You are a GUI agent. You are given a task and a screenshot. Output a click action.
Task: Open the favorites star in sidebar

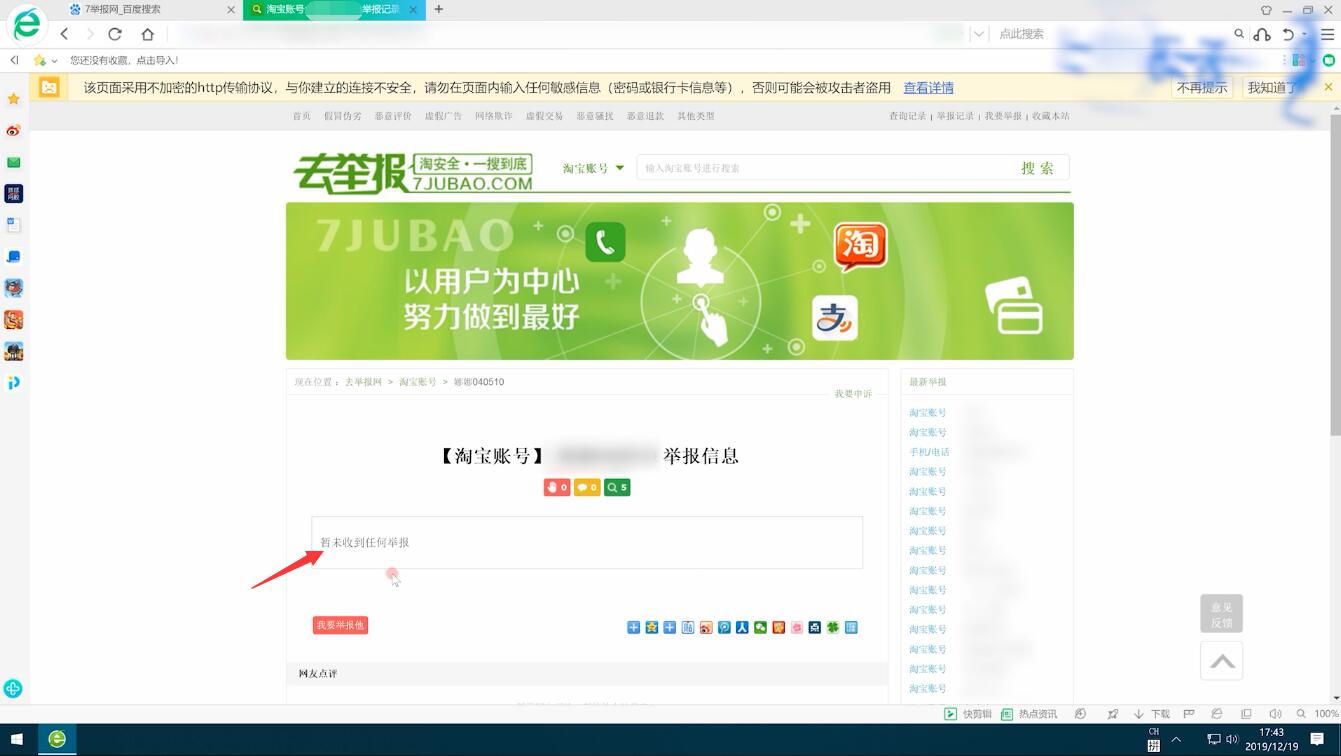tap(14, 99)
